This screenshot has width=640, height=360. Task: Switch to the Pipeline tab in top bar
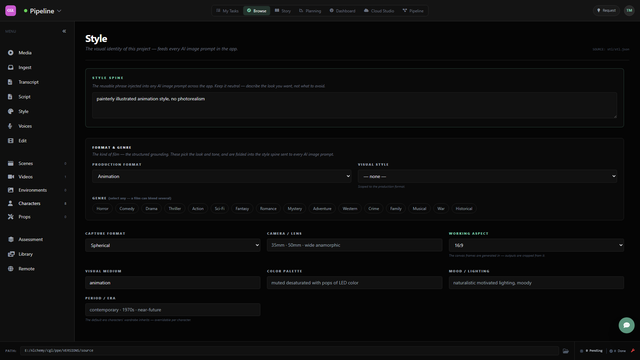click(413, 11)
